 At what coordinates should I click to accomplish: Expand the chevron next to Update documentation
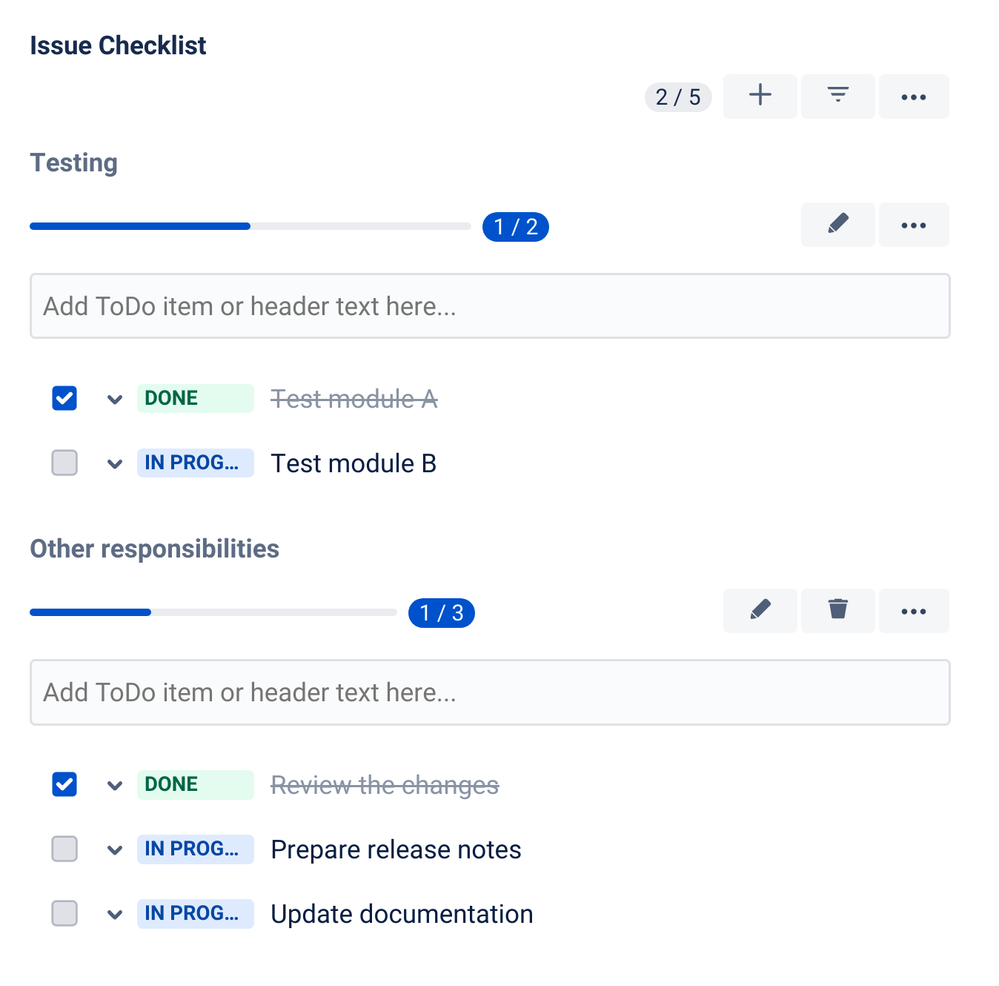114,912
